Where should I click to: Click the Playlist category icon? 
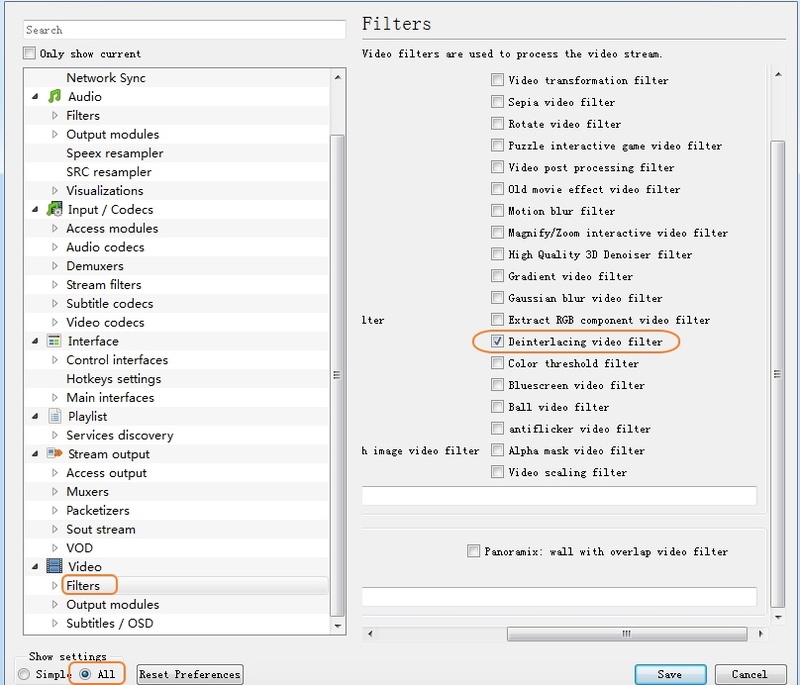[54, 417]
